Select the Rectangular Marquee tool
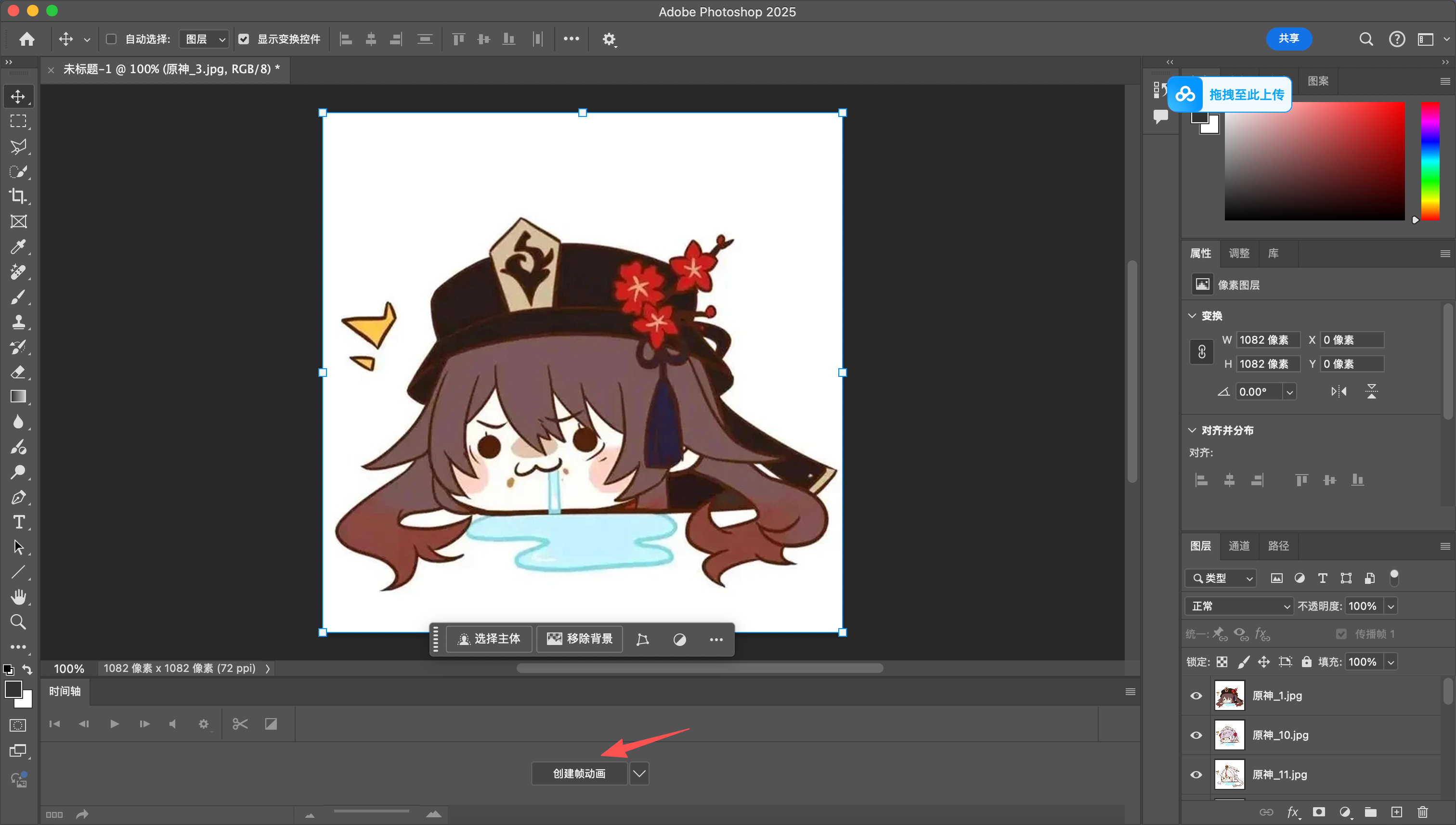The image size is (1456, 825). tap(18, 121)
